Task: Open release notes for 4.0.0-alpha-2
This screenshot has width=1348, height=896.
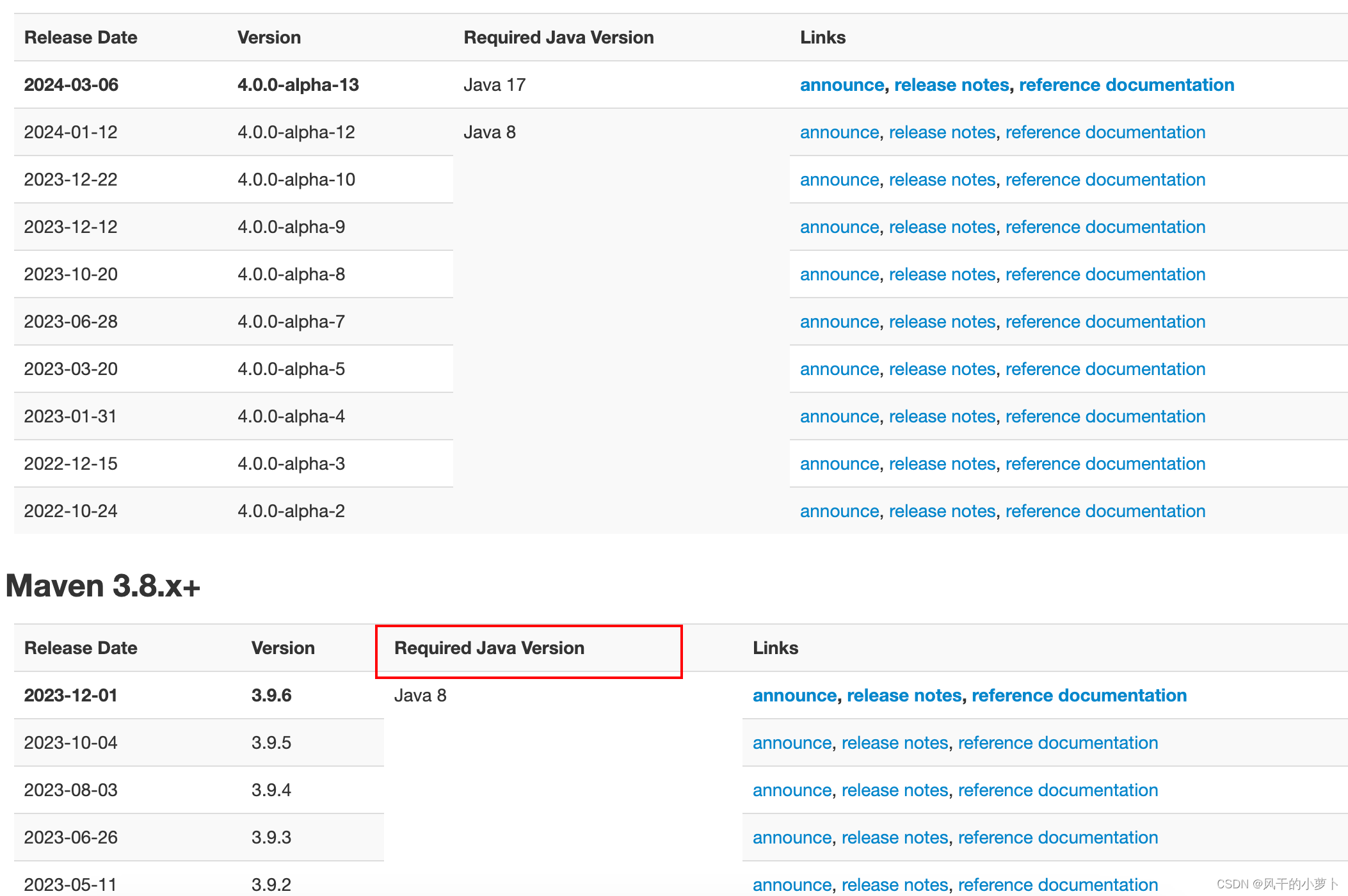Action: (942, 511)
